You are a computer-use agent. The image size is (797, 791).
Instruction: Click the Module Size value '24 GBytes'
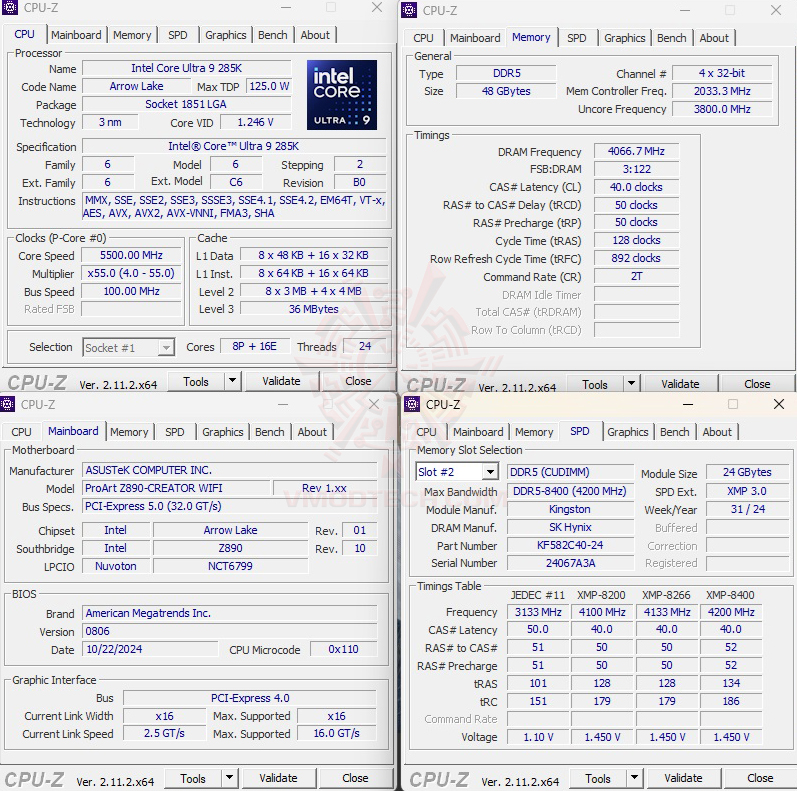(x=747, y=472)
